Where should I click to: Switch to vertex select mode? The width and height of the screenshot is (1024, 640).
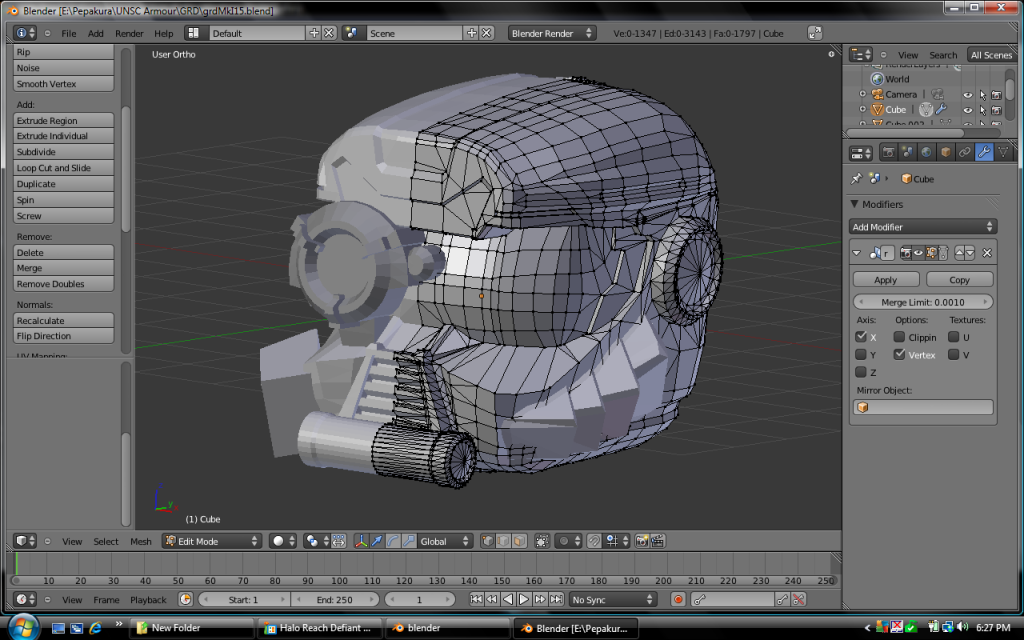(487, 541)
